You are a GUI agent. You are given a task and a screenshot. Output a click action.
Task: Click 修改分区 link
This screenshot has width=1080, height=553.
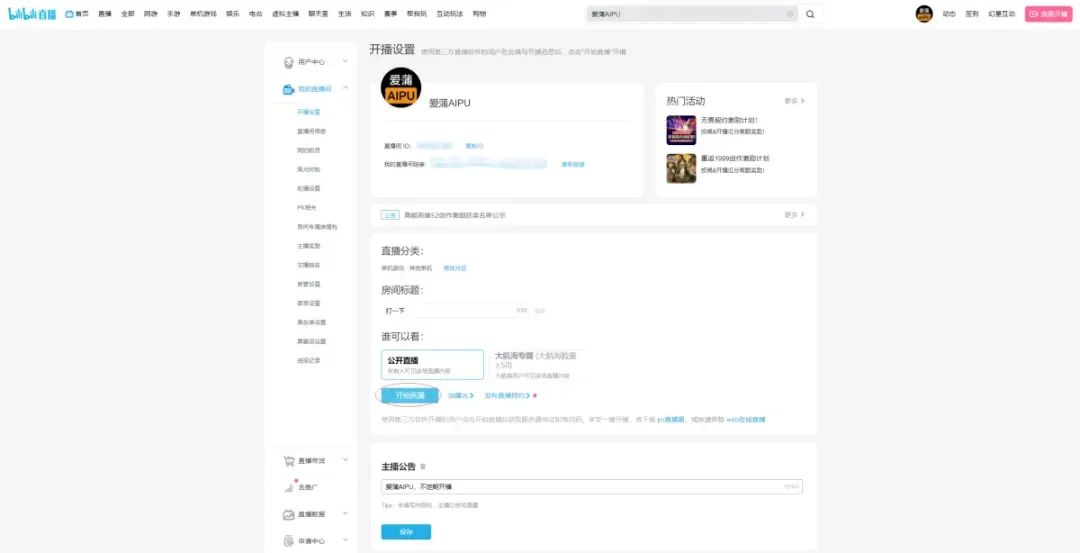[455, 268]
